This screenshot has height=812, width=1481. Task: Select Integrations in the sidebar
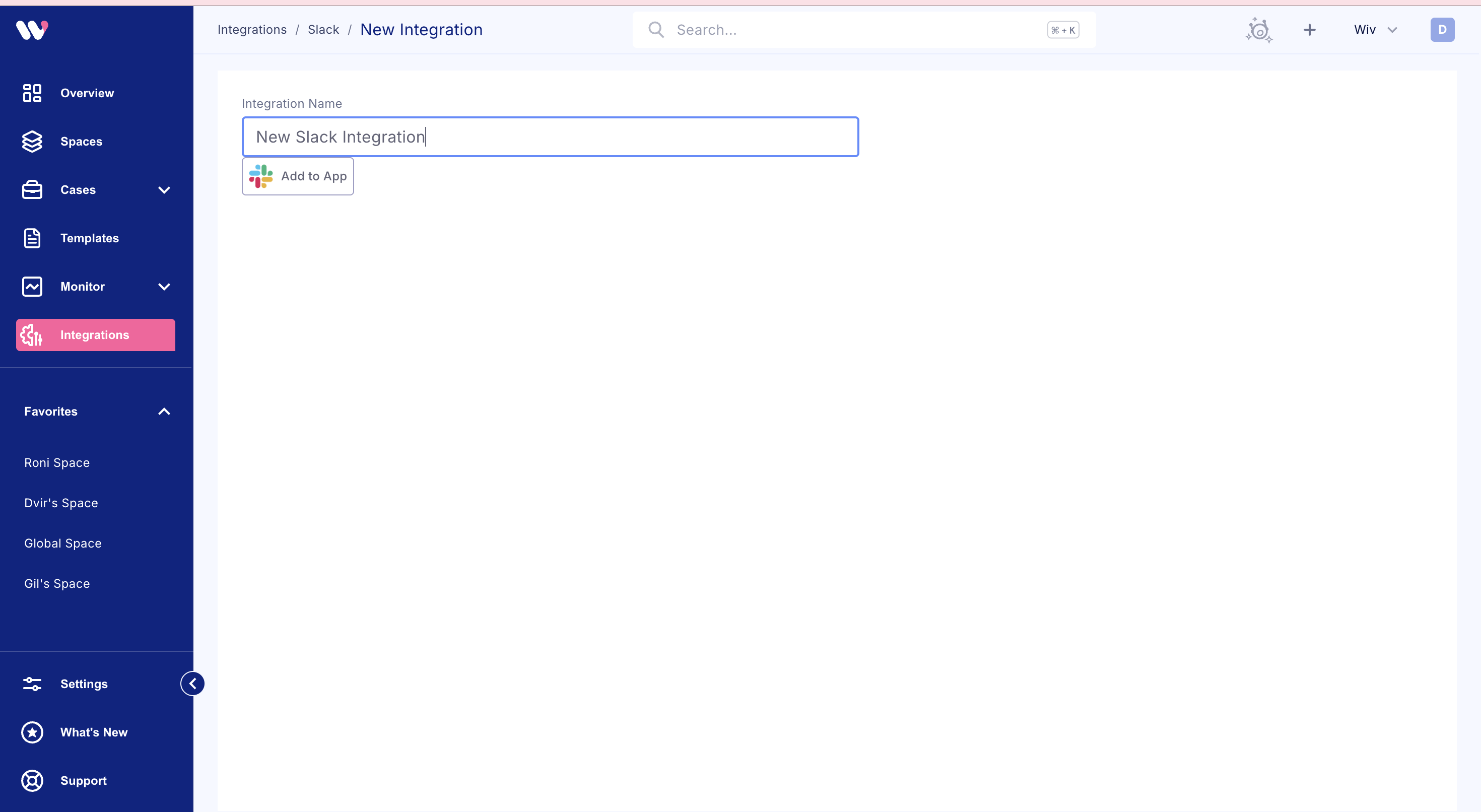click(x=95, y=334)
